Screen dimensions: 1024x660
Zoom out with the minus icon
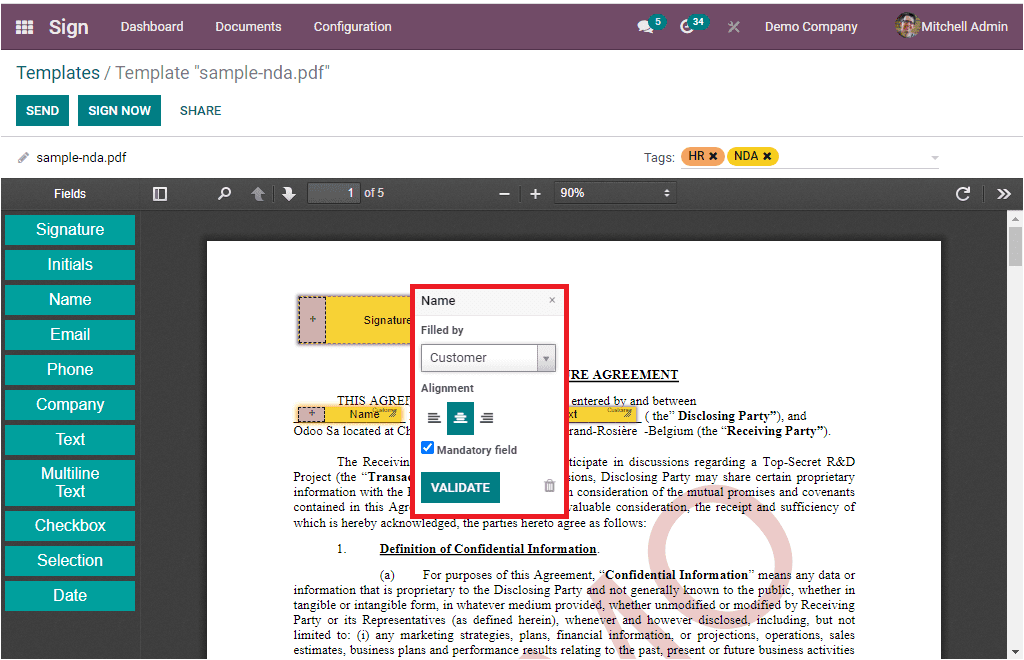coord(504,194)
